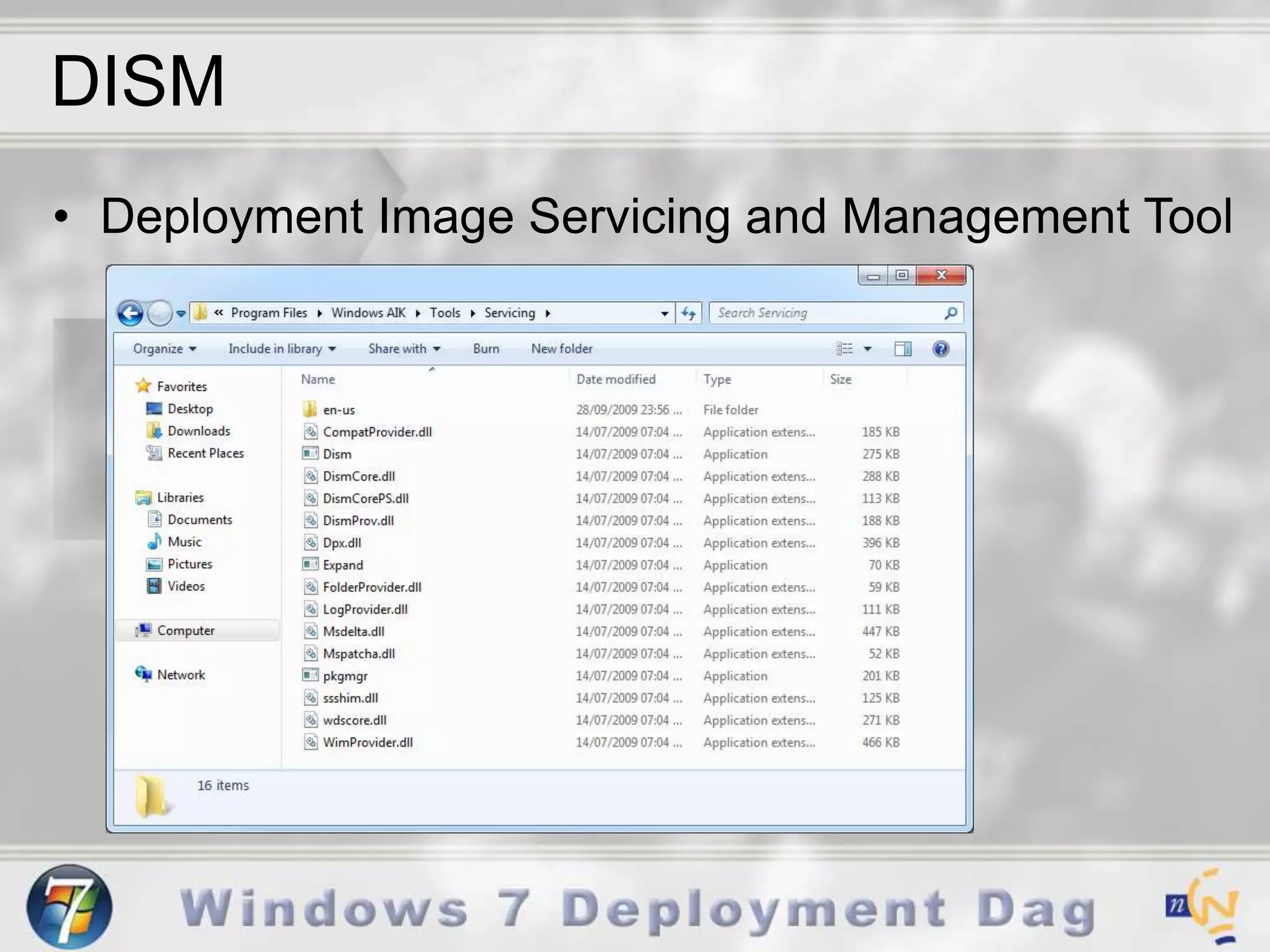
Task: Open the address bar history dropdown
Action: pos(664,314)
